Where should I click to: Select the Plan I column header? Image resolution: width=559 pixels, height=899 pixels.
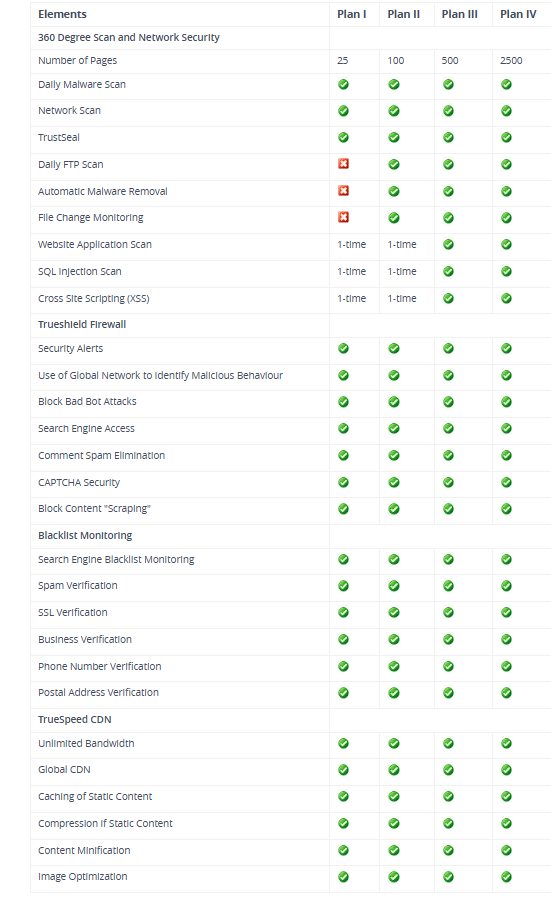click(x=351, y=14)
